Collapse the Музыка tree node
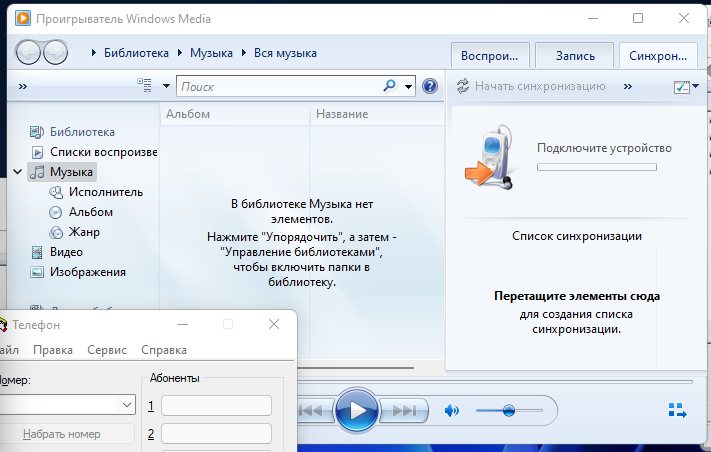The height and width of the screenshot is (452, 711). pos(18,172)
